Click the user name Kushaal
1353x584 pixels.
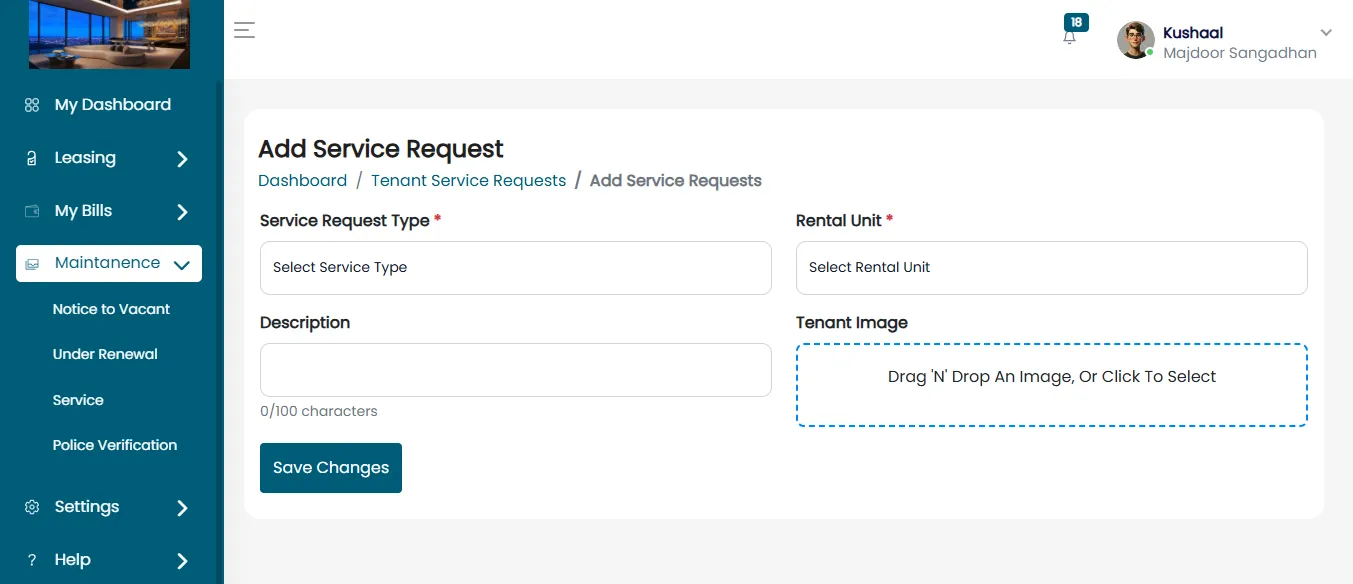pos(1193,33)
